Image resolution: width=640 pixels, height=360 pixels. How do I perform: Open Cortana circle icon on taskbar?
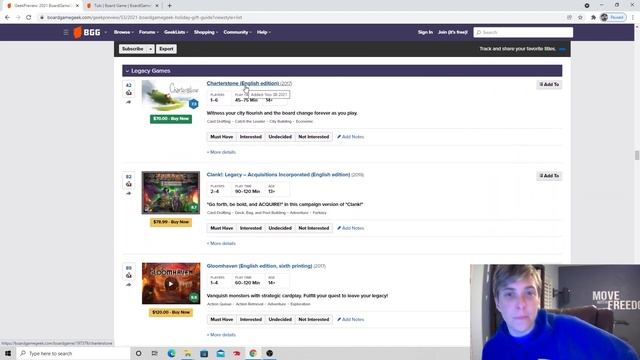pos(138,353)
